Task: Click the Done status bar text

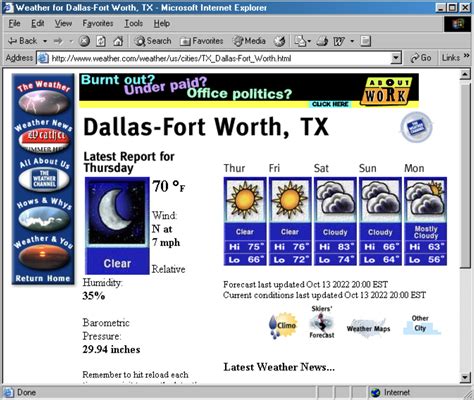Action: coord(26,392)
